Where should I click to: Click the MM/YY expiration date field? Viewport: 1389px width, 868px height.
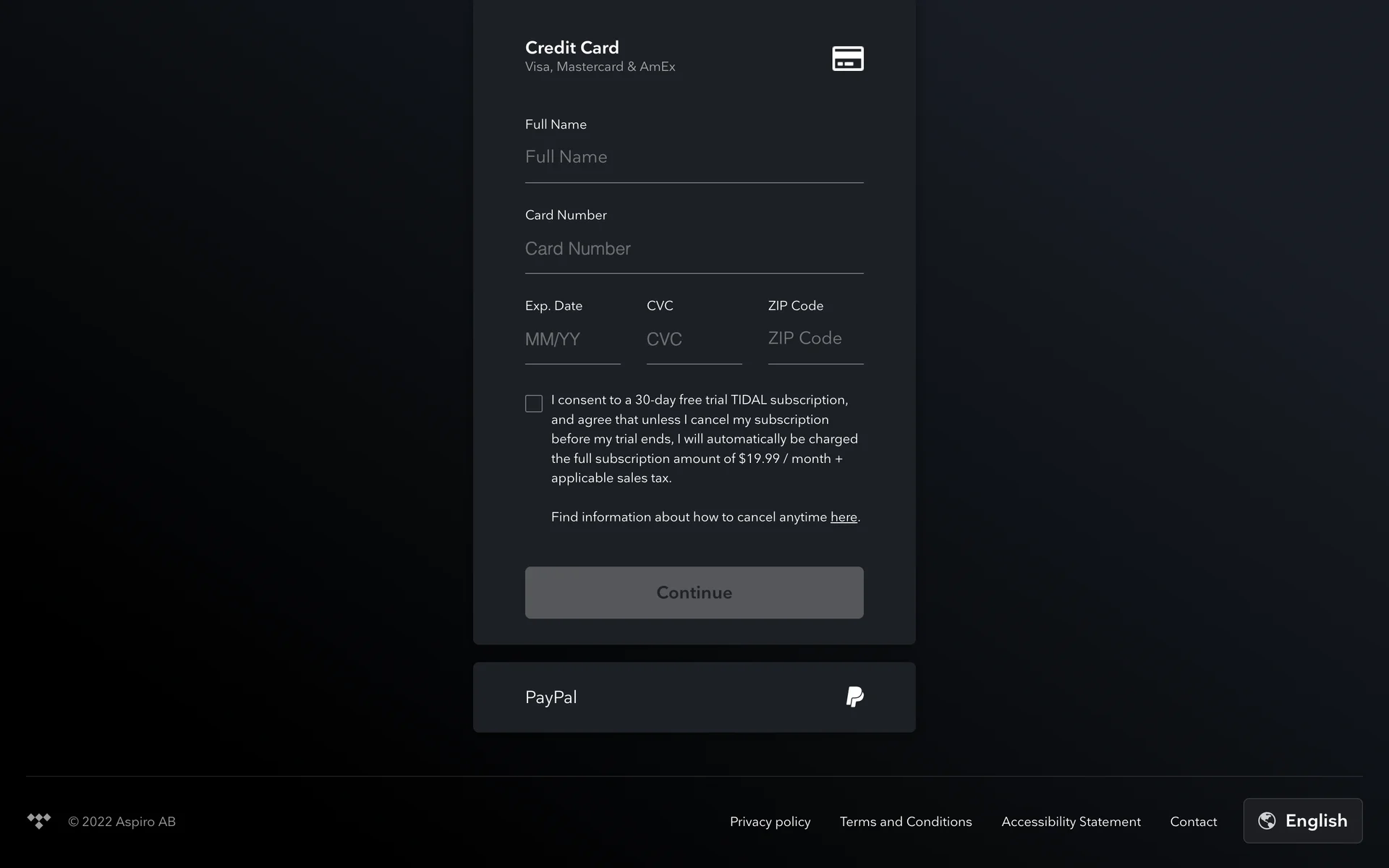click(572, 339)
